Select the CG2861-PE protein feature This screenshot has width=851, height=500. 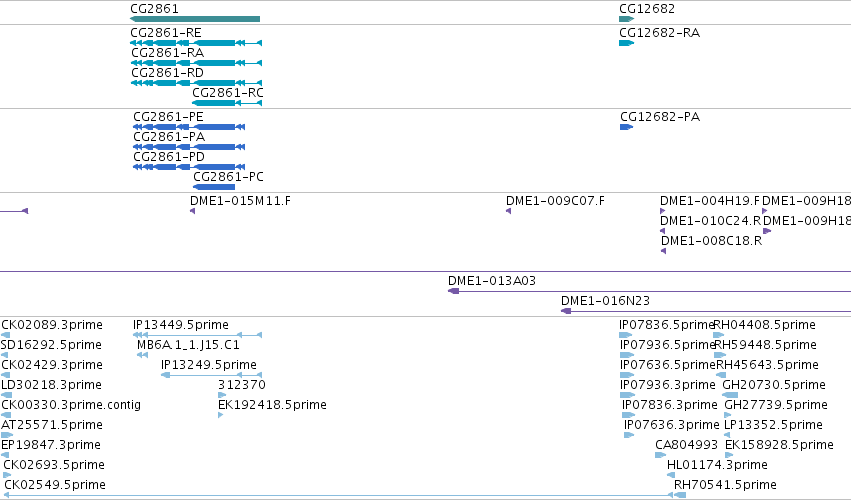[x=189, y=127]
